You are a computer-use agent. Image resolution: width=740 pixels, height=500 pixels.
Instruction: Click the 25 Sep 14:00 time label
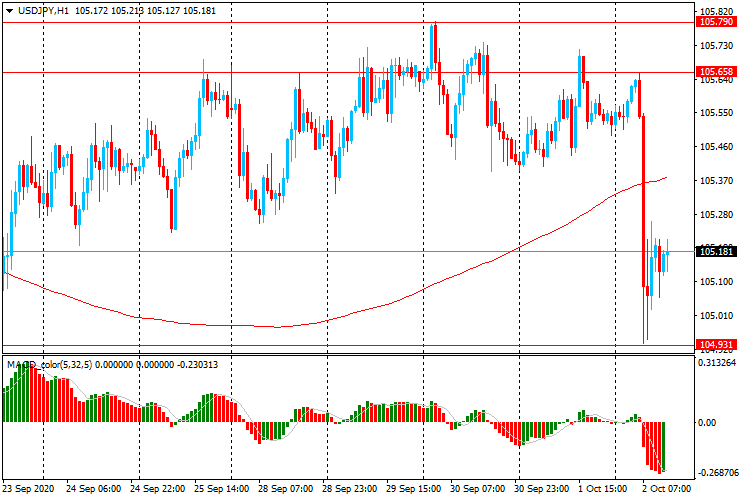tap(221, 490)
